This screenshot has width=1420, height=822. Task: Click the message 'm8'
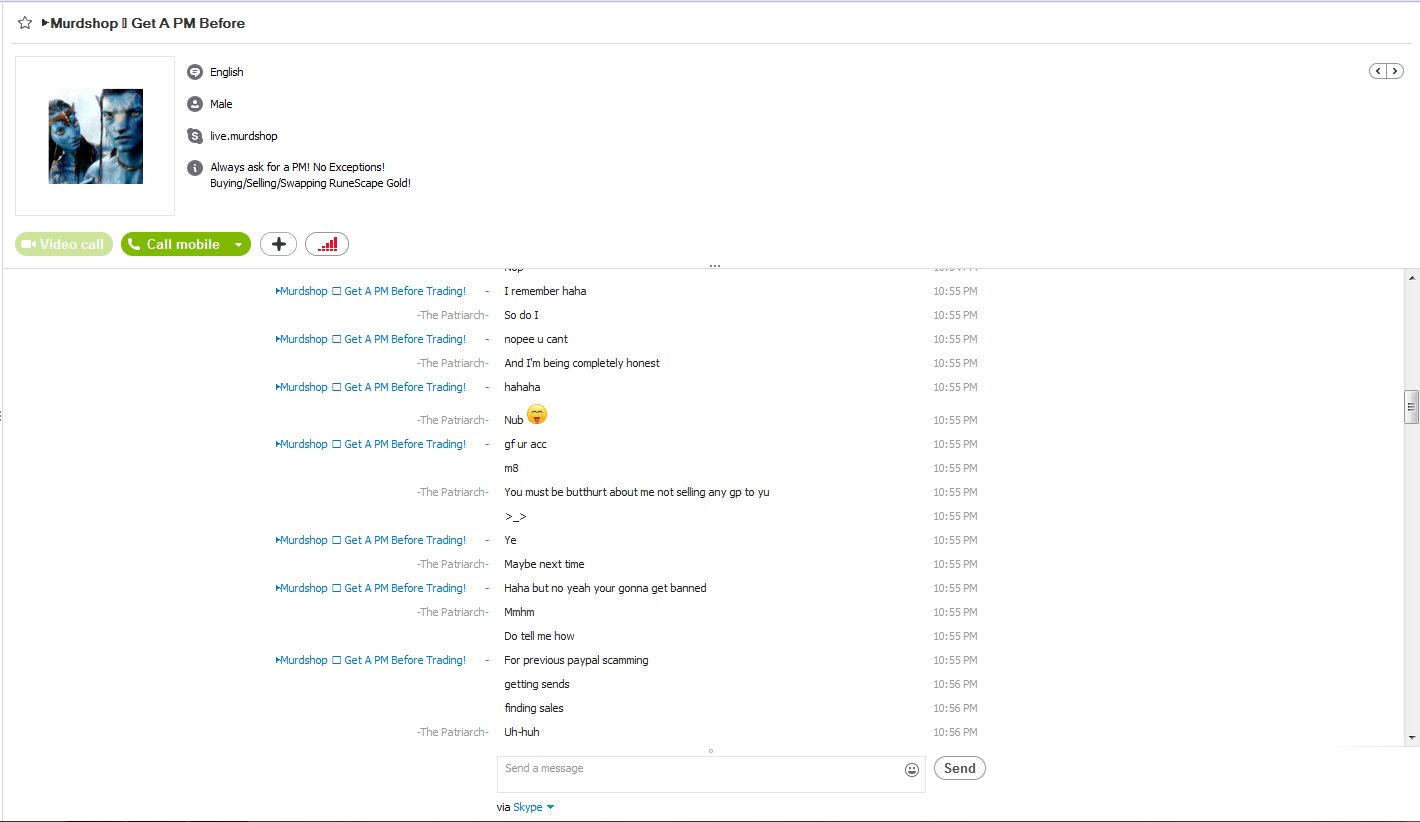(511, 468)
